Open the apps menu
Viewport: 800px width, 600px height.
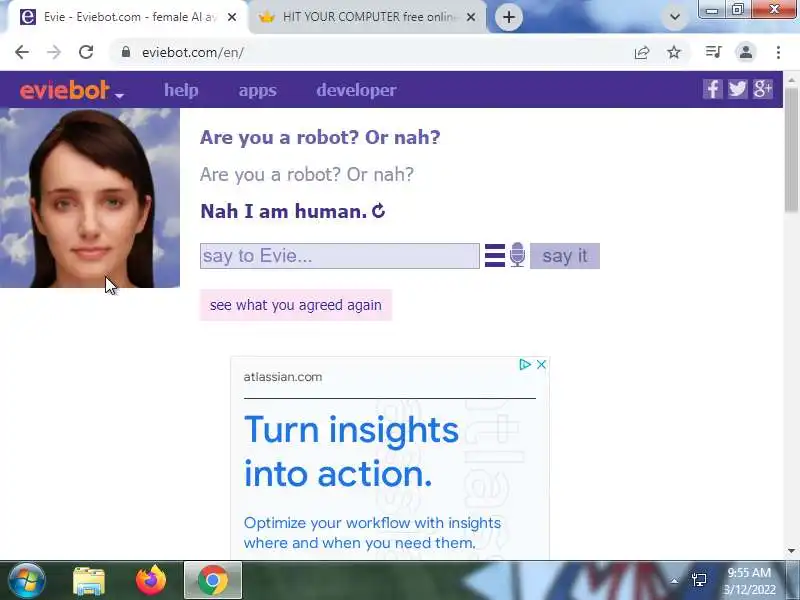(258, 91)
